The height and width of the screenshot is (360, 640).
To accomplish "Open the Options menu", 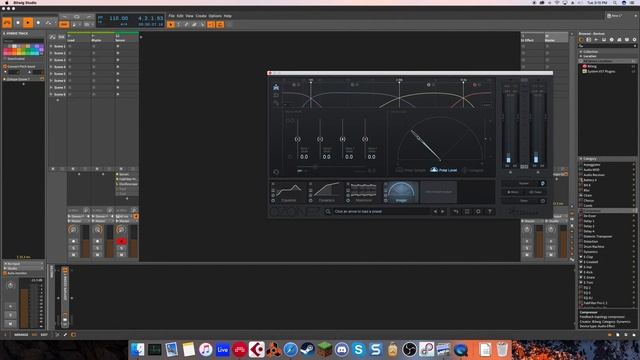I will [215, 16].
